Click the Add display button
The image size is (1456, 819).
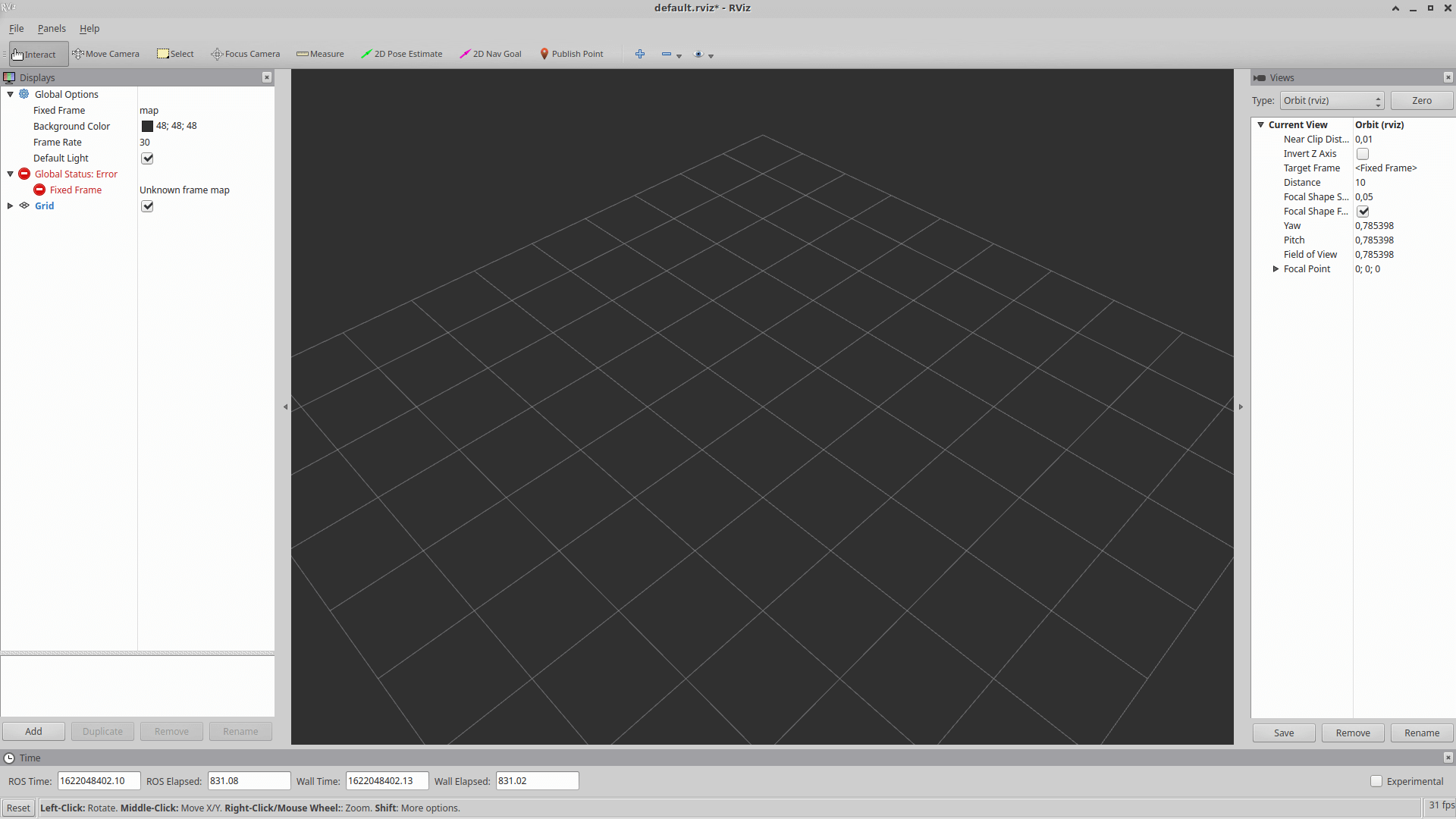point(33,731)
